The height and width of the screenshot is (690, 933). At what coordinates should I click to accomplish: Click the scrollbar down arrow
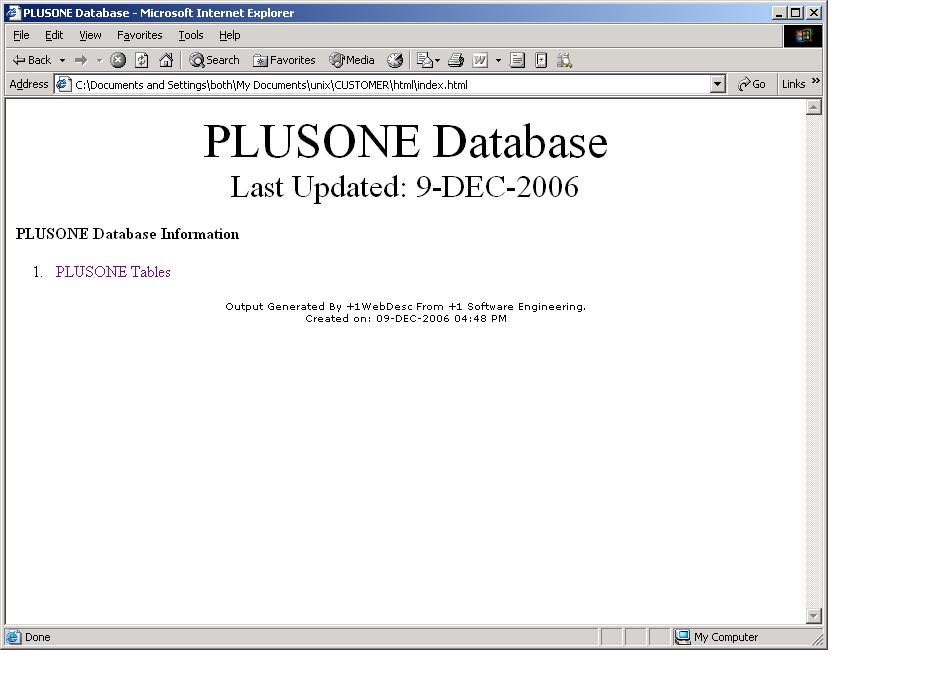[813, 616]
